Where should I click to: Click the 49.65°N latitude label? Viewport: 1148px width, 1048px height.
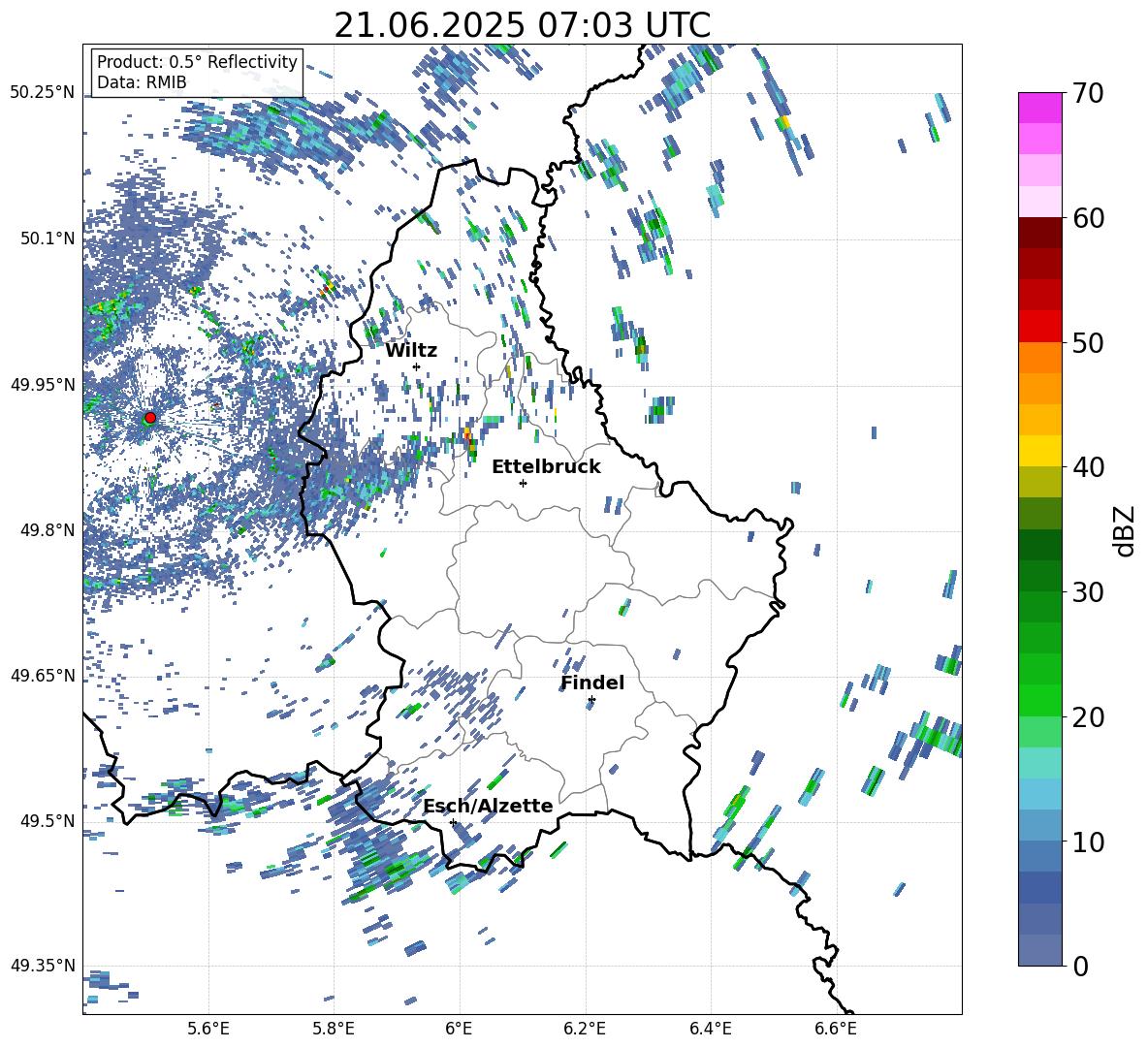click(x=43, y=675)
